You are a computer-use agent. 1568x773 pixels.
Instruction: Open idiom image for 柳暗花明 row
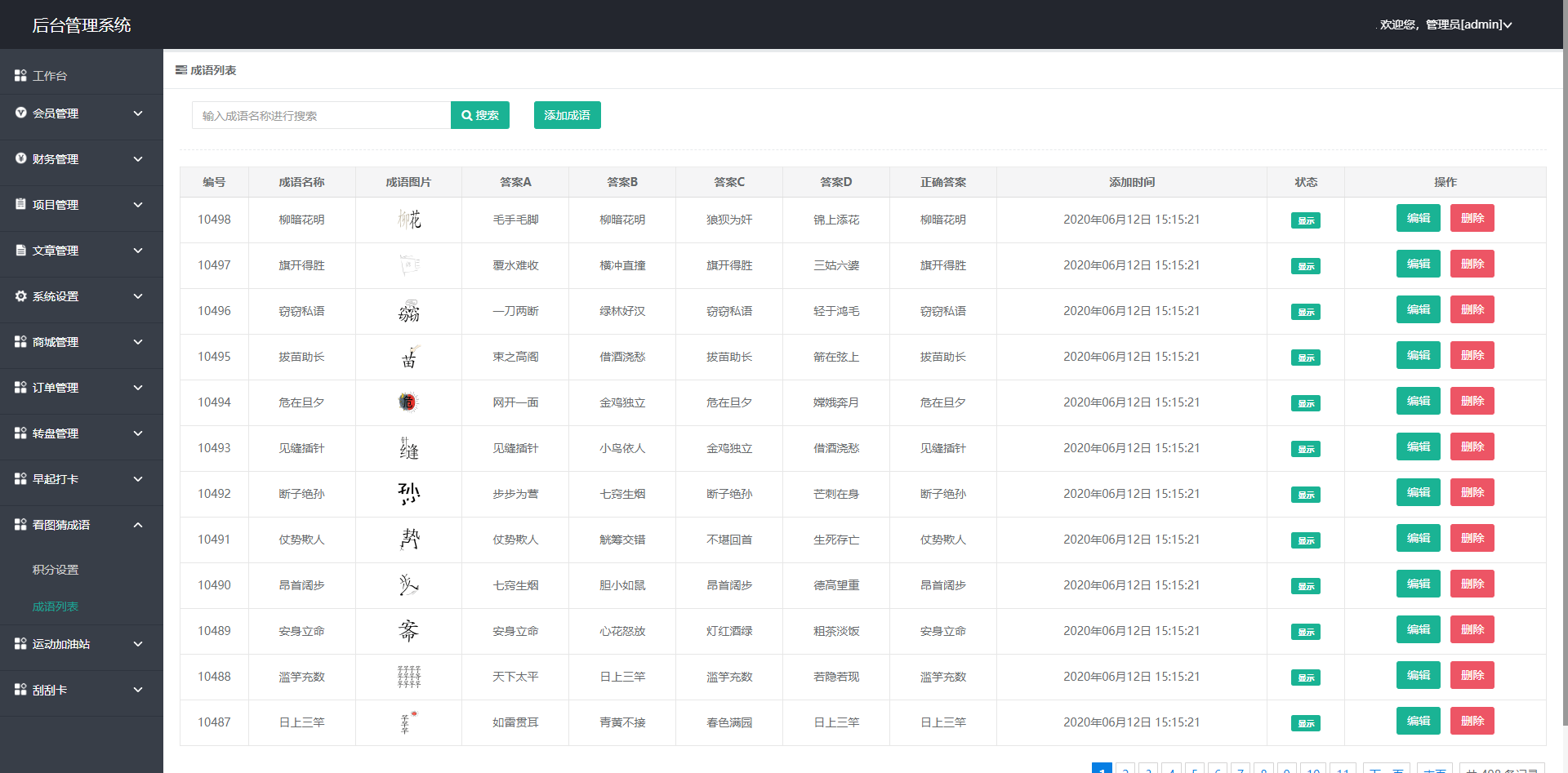click(409, 220)
